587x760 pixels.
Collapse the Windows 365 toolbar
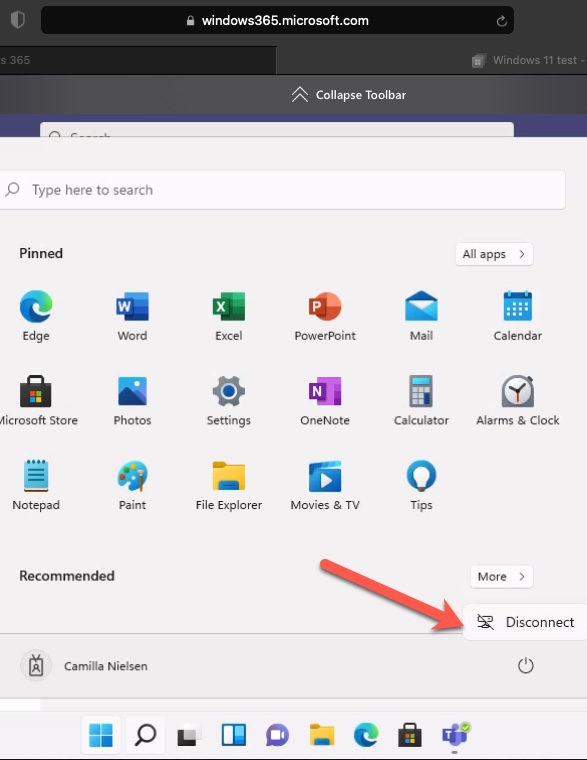pos(349,95)
